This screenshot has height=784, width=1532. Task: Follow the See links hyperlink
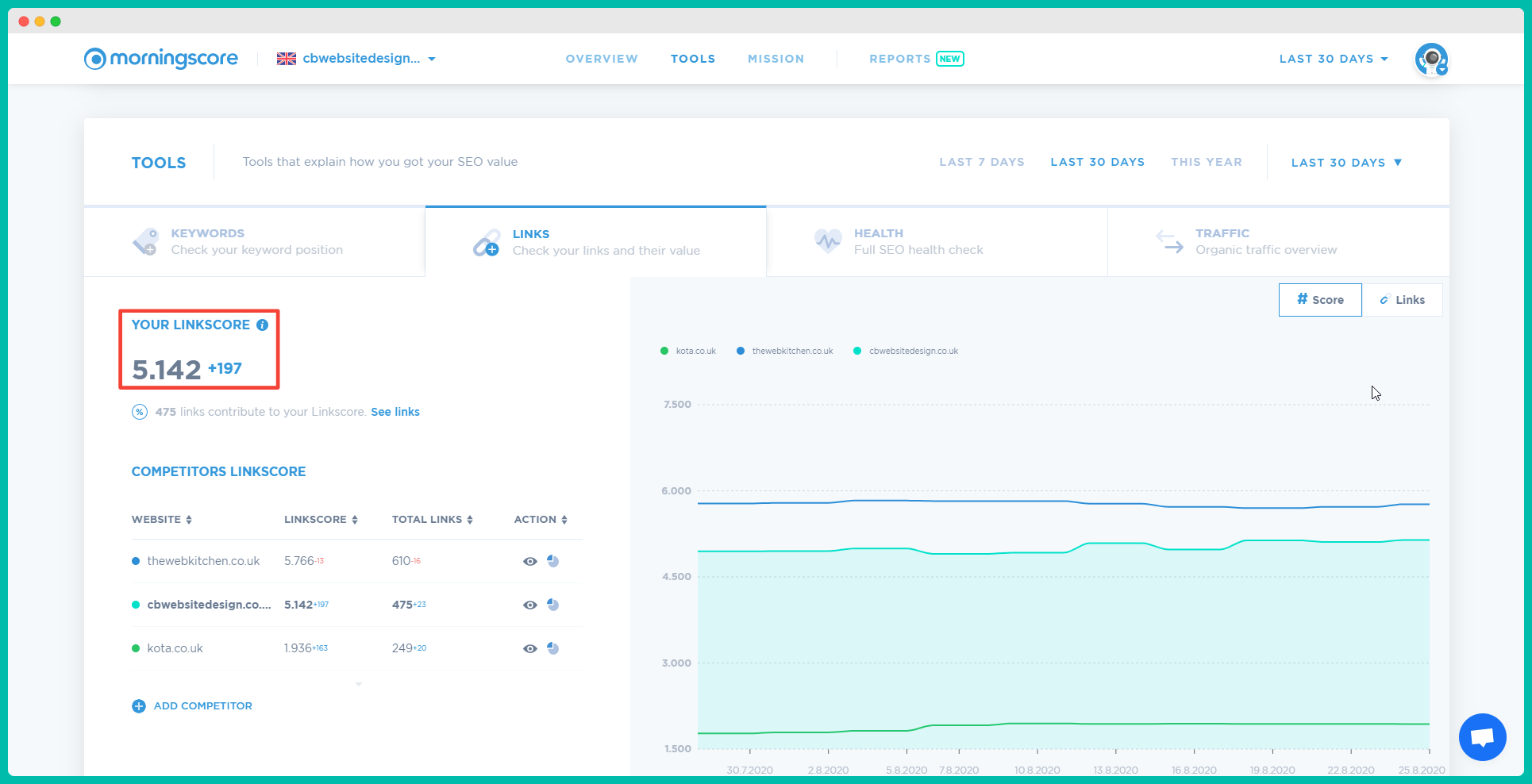pyautogui.click(x=395, y=412)
